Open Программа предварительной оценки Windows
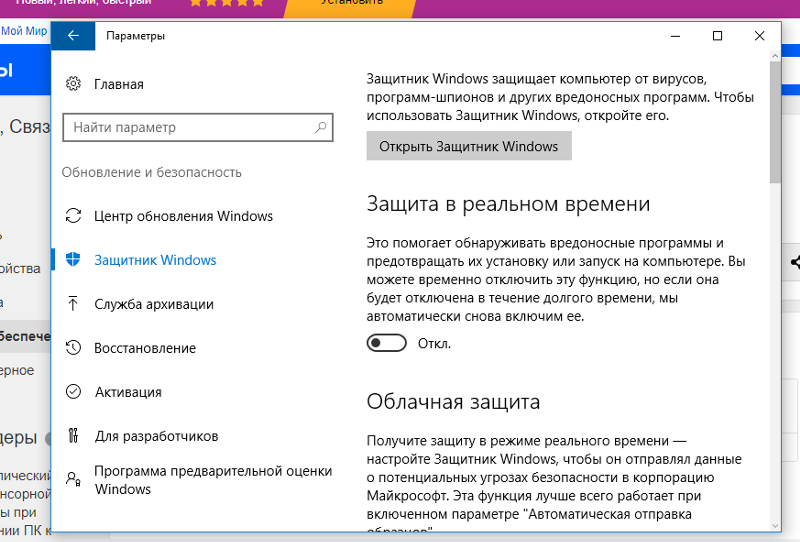The width and height of the screenshot is (800, 542). click(x=213, y=480)
